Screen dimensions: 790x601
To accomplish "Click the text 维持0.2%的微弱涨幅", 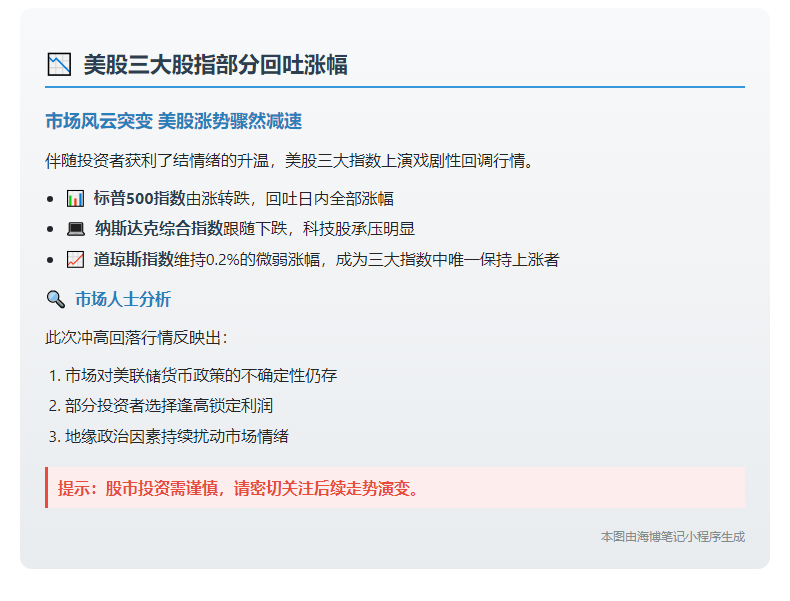I will pos(247,260).
